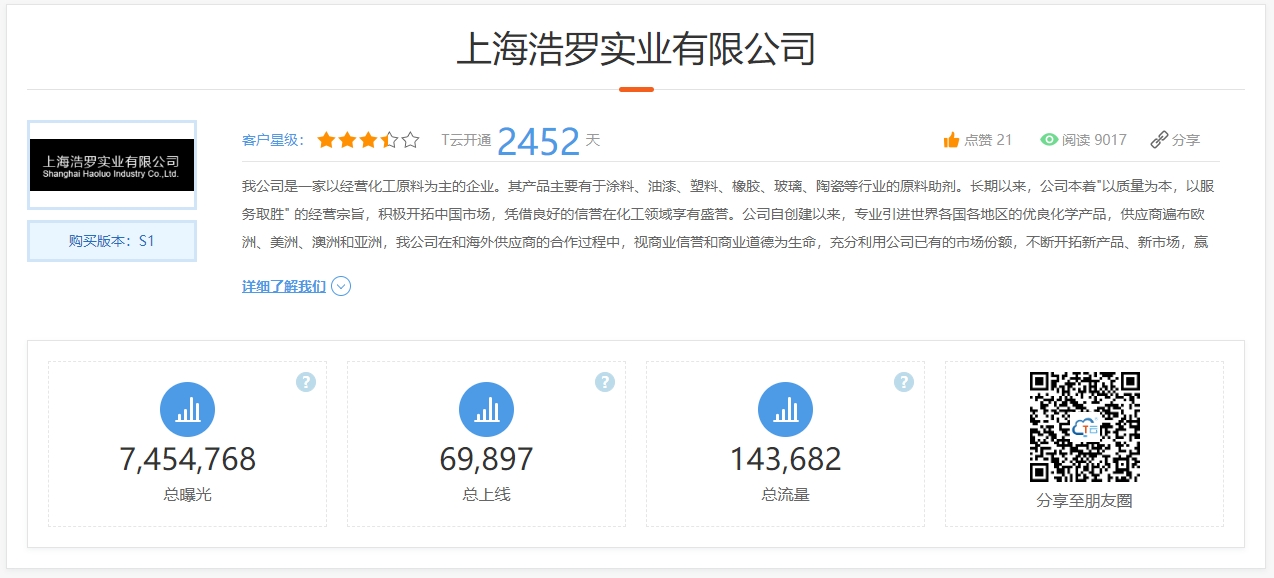Click the Shanghai Haoluo Industry company logo
This screenshot has width=1274, height=578.
point(112,165)
